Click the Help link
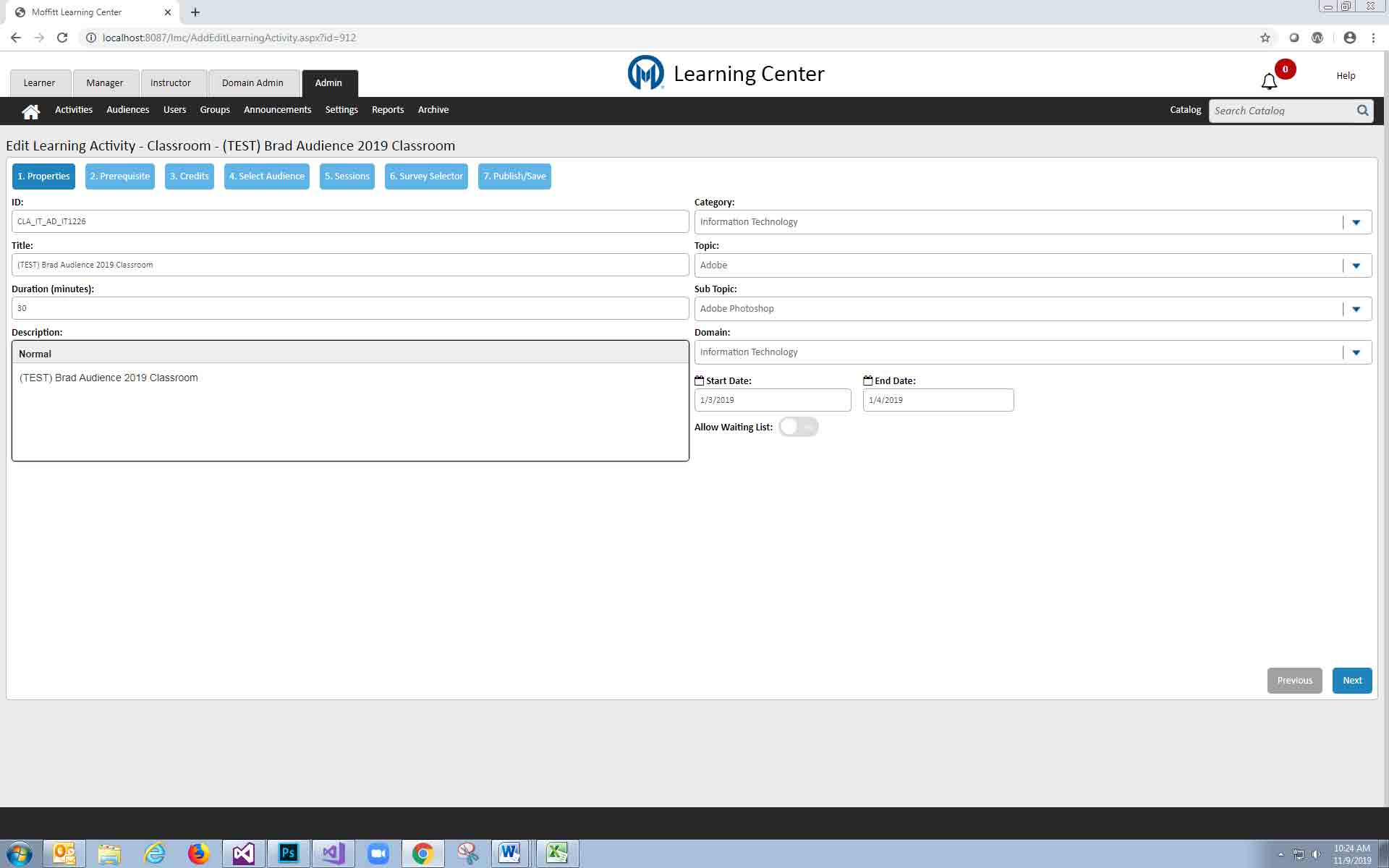Screen dimensions: 1389x868 click(x=1346, y=76)
